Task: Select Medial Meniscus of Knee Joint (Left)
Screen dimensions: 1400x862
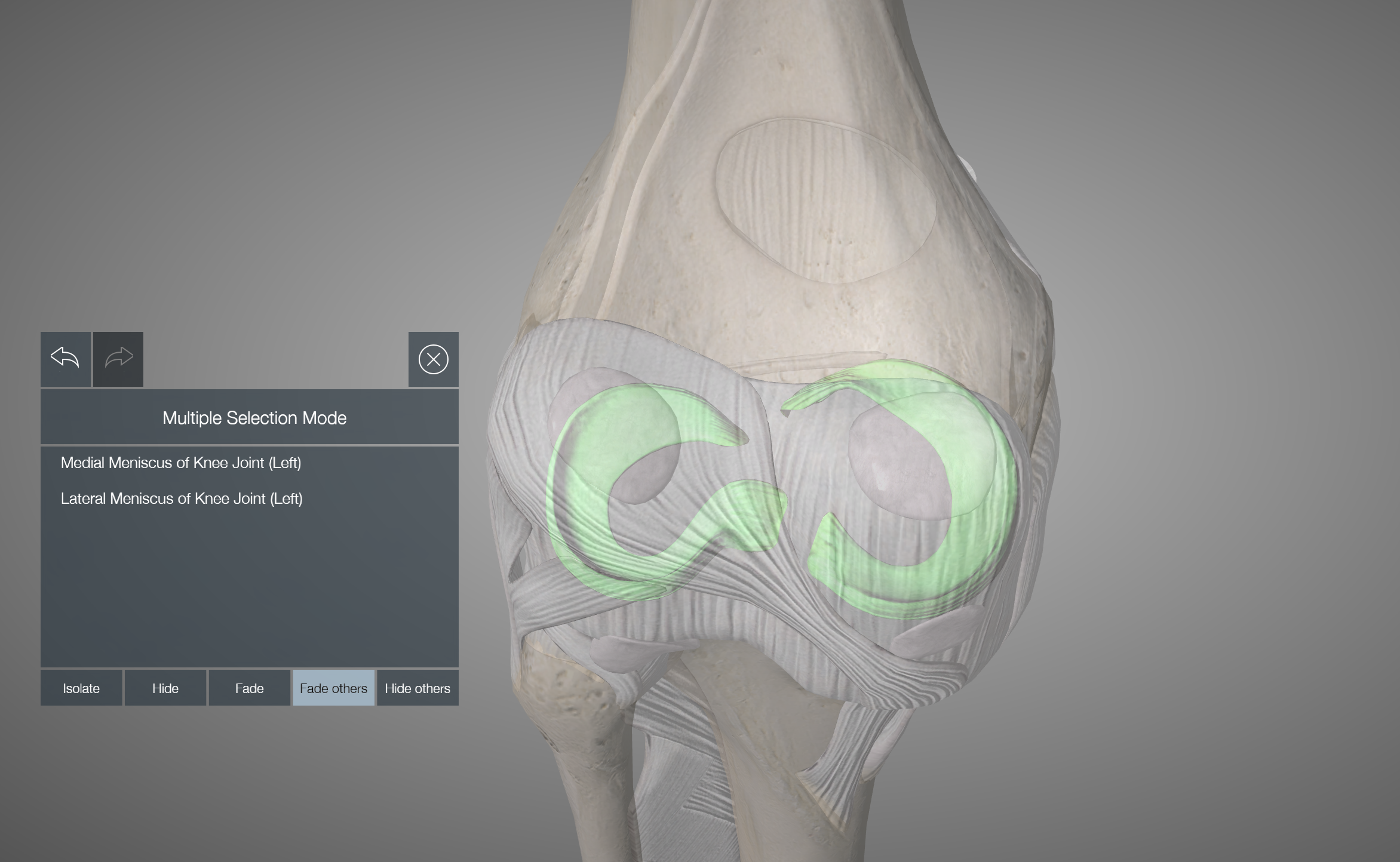Action: tap(181, 463)
